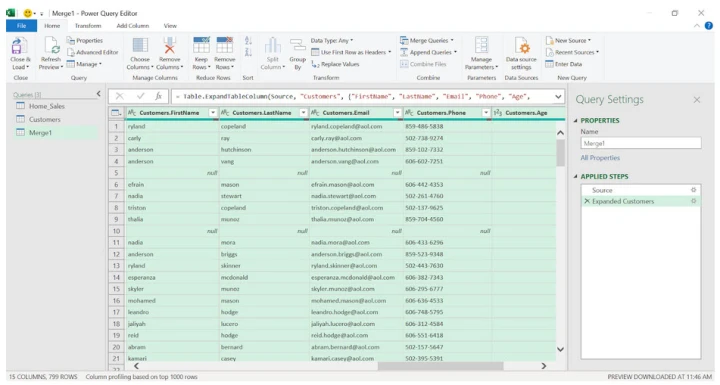Open the Recent Sources dropdown
The width and height of the screenshot is (720, 385).
(572, 52)
